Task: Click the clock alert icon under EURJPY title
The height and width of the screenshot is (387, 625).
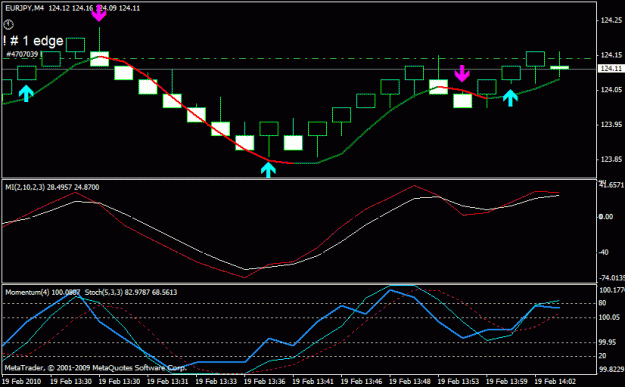Action: pos(8,25)
